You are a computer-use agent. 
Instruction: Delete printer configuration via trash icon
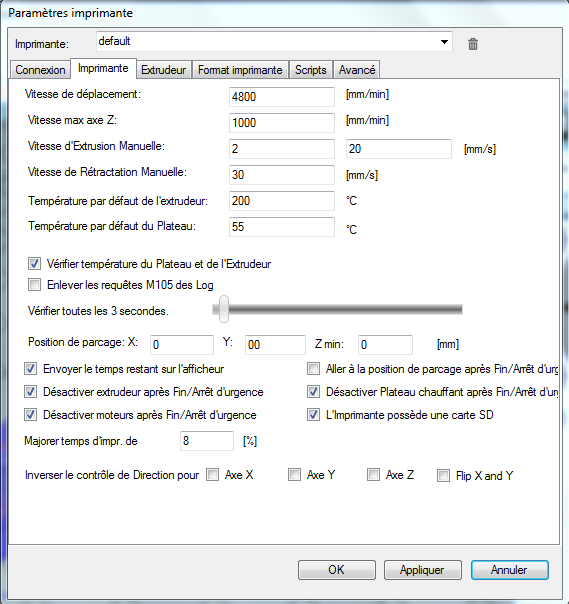pyautogui.click(x=473, y=44)
